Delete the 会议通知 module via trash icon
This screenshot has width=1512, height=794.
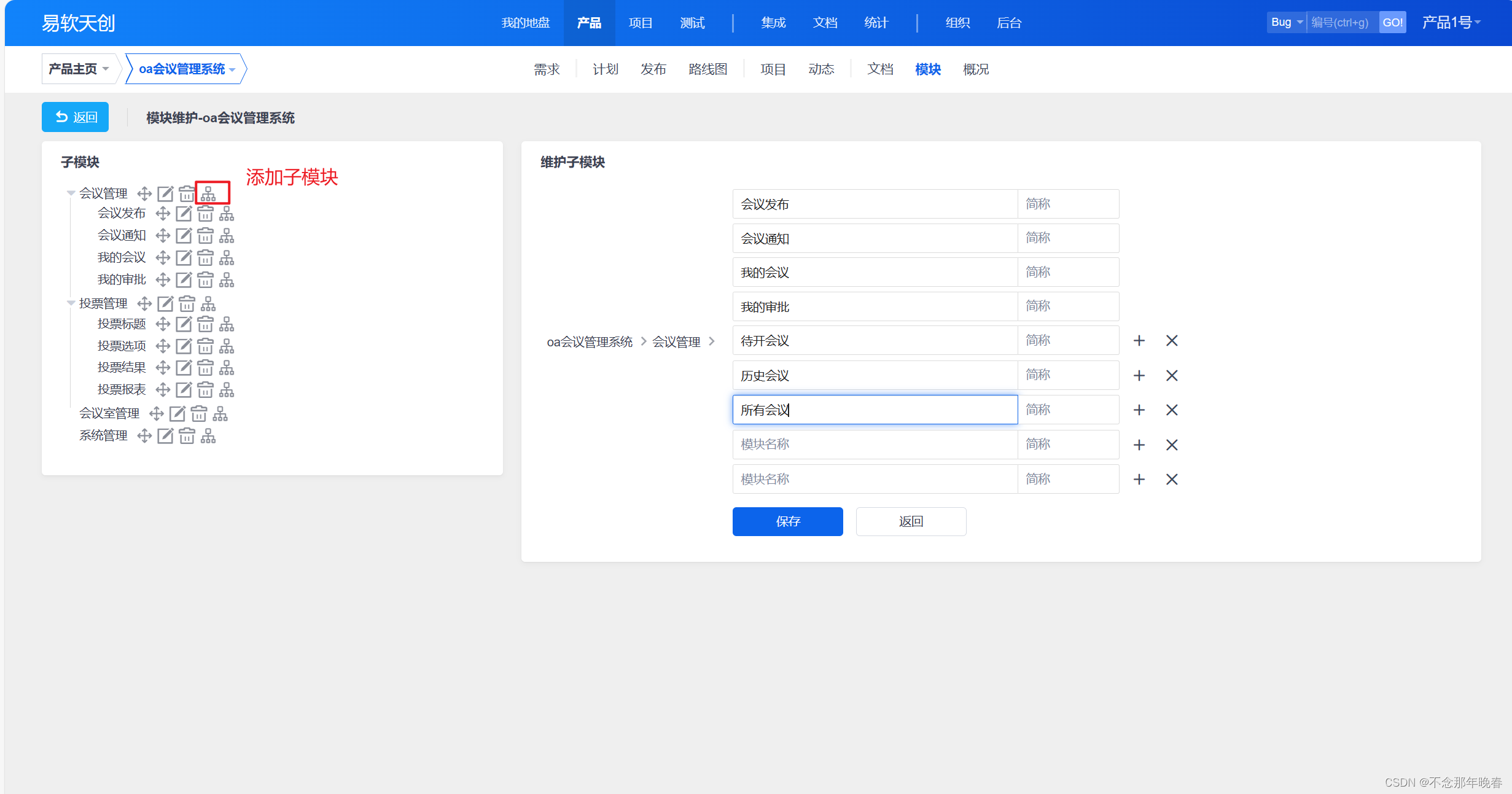tap(205, 236)
